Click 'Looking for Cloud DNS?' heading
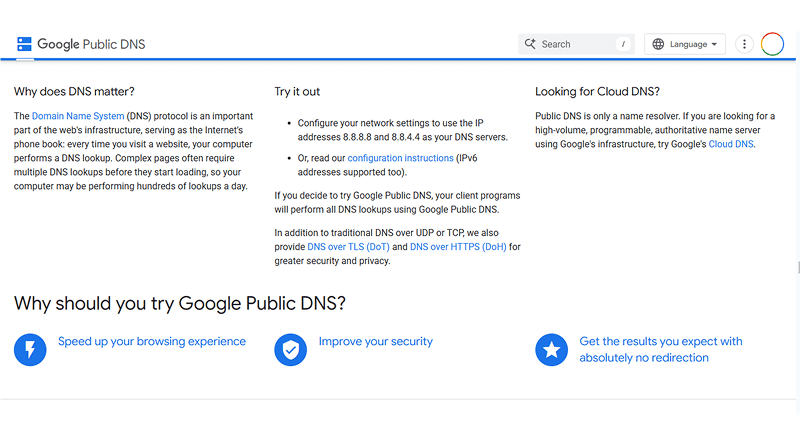Viewport: 800px width, 445px height. (x=597, y=91)
